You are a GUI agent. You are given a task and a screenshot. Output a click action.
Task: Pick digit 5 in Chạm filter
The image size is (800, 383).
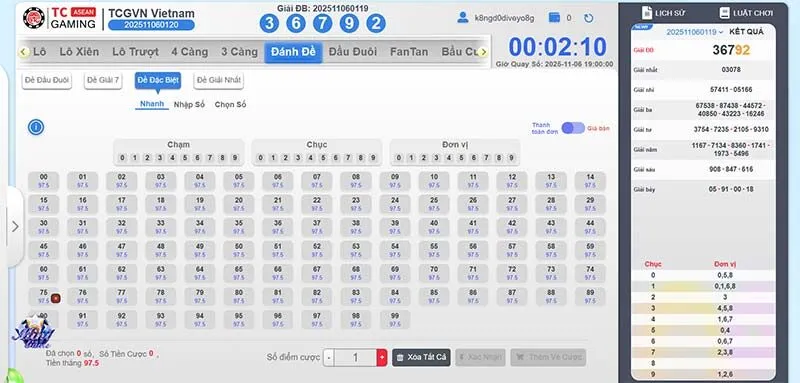click(185, 158)
